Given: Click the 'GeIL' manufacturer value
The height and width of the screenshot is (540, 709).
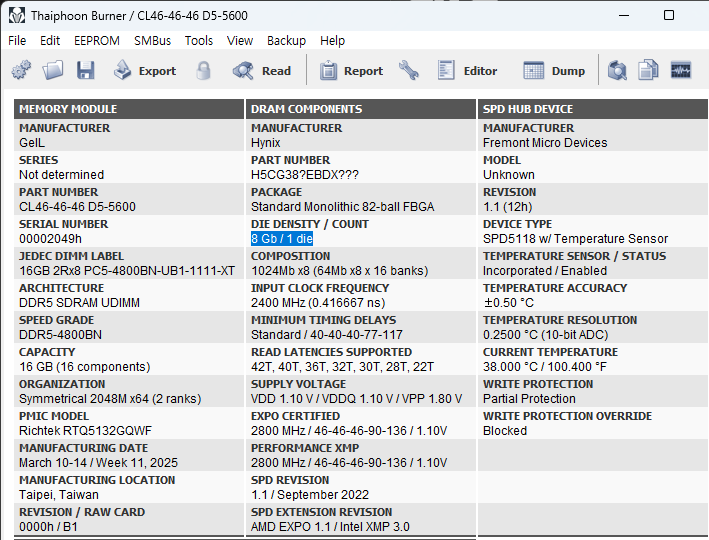Looking at the screenshot, I should (32, 143).
